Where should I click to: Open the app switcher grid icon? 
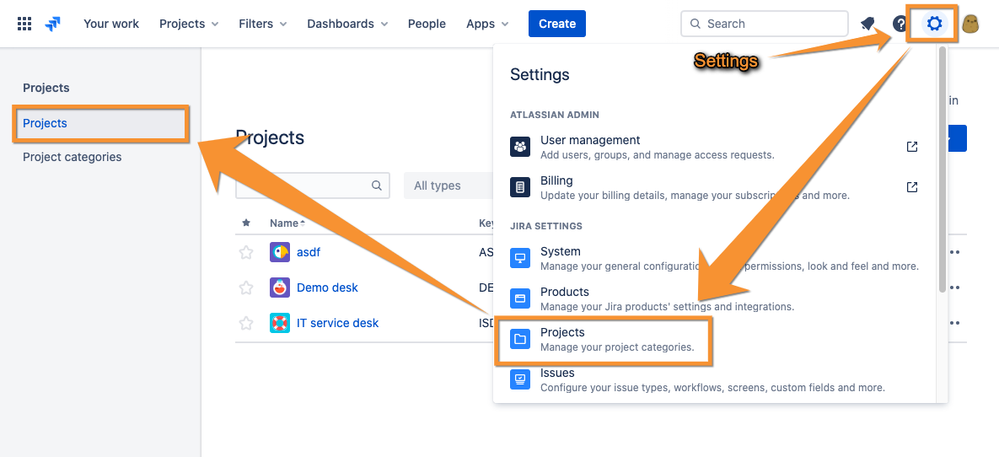[24, 24]
